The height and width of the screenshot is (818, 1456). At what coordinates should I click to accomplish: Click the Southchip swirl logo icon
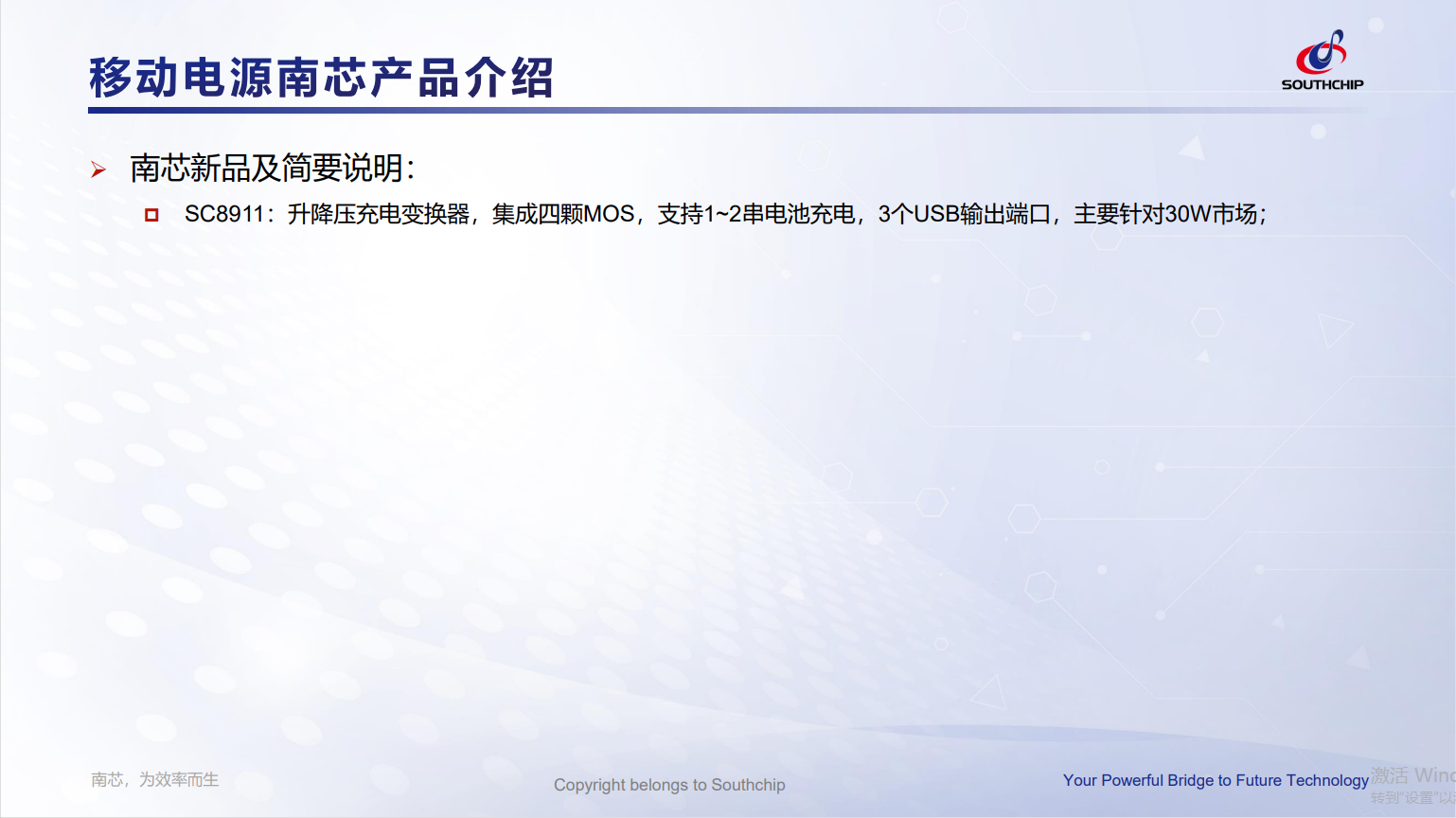click(1322, 52)
